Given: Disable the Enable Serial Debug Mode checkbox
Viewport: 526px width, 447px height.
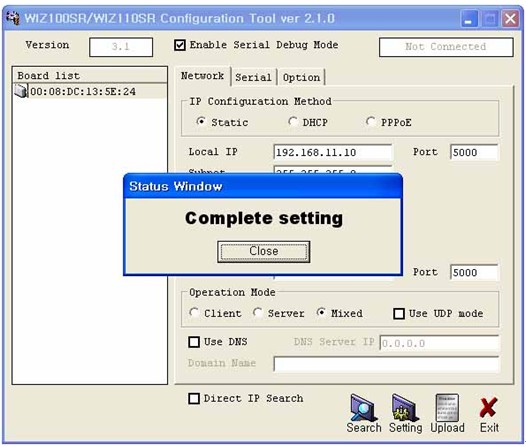Looking at the screenshot, I should coord(180,45).
